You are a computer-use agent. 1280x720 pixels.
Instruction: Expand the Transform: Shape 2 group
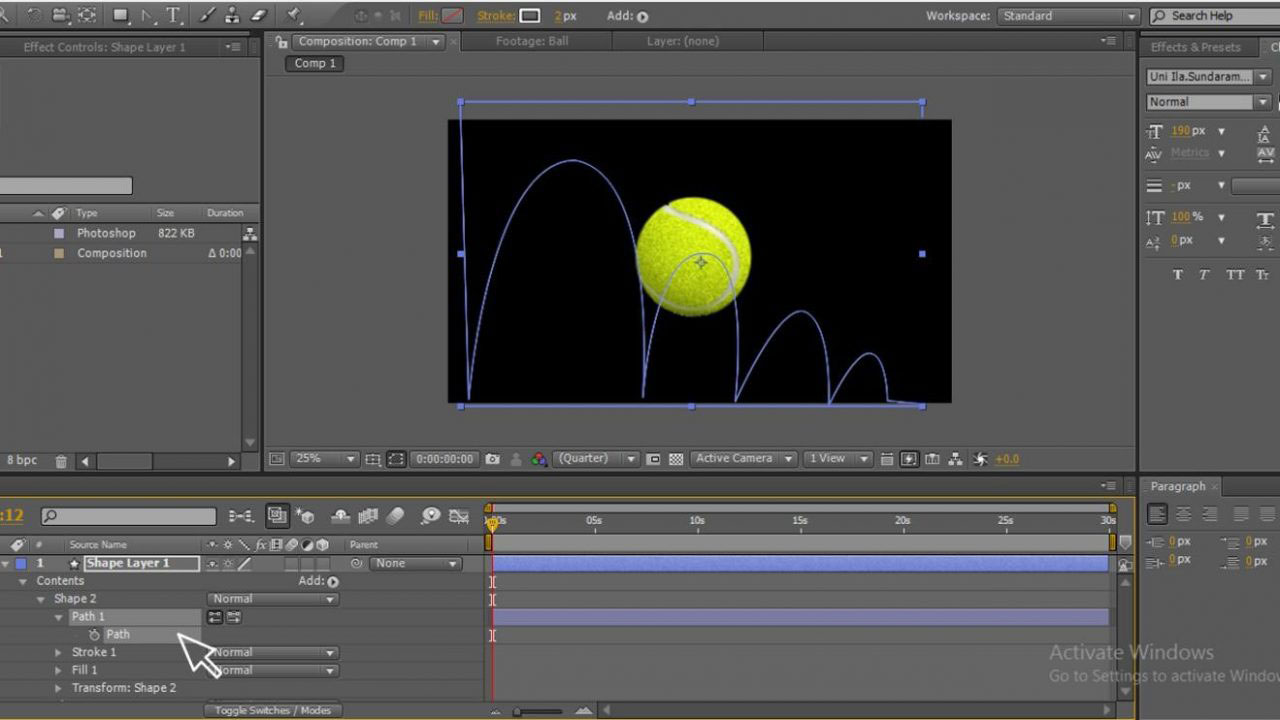(57, 688)
